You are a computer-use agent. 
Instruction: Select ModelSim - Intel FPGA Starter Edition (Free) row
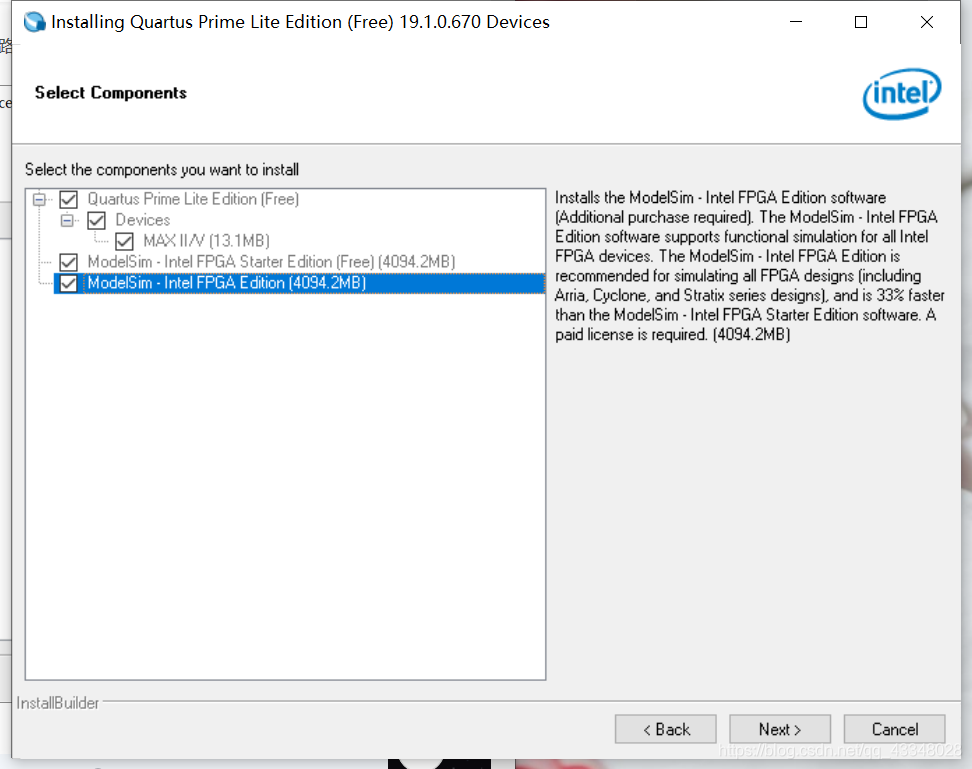pyautogui.click(x=271, y=261)
